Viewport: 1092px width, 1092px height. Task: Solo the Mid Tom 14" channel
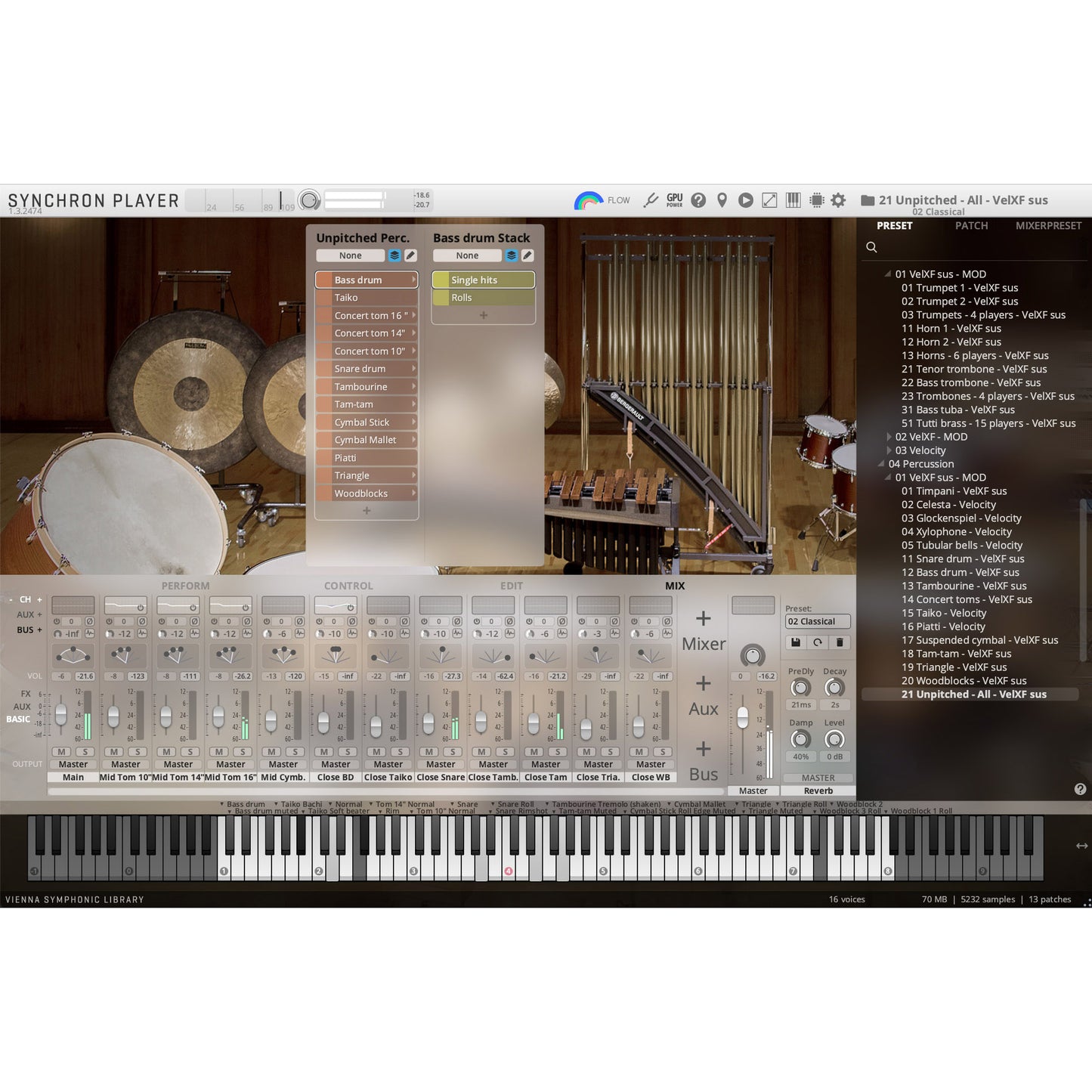[190, 752]
